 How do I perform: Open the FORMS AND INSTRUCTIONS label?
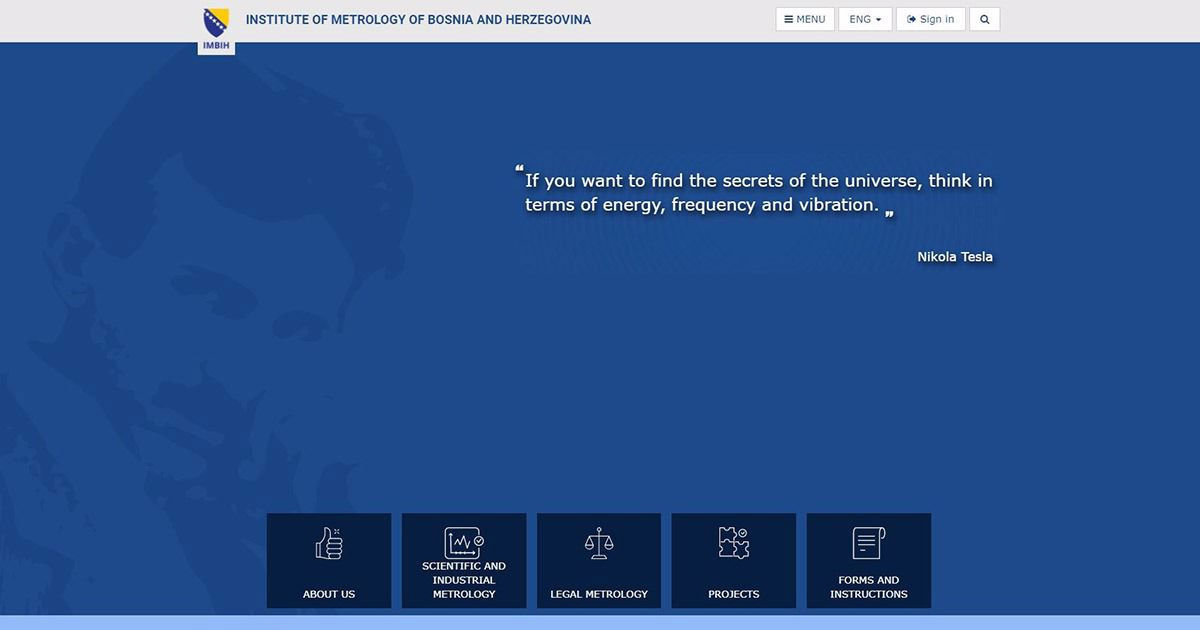[868, 587]
